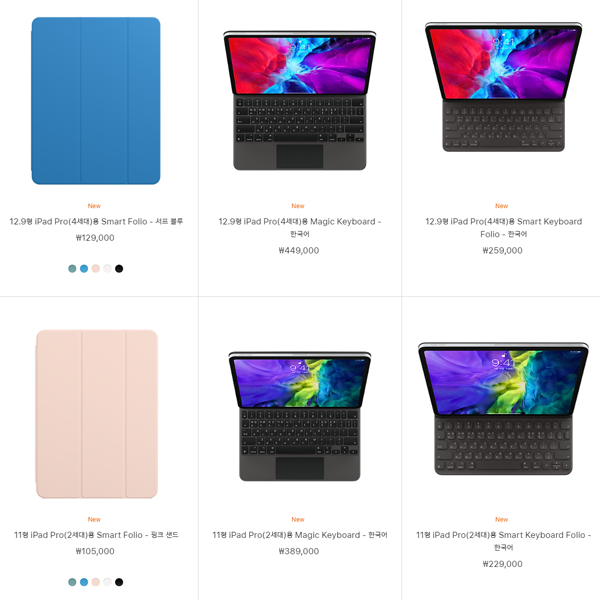The width and height of the screenshot is (600, 600).
Task: Open the 11 Smart Keyboard Folio image
Action: pos(503,409)
